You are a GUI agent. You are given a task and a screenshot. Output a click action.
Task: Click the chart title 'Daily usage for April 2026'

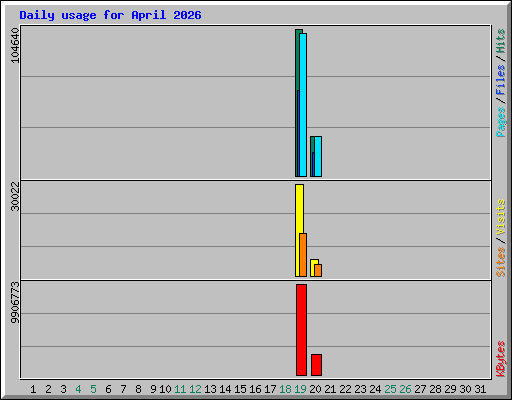pyautogui.click(x=110, y=15)
